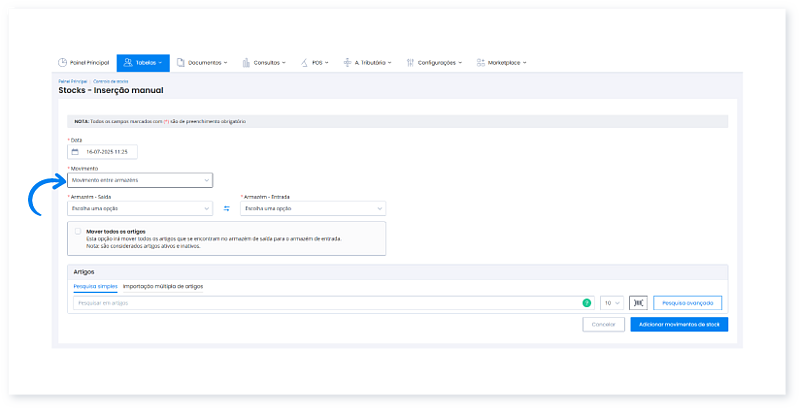800x409 pixels.
Task: Expand the 'Armazém - Saída' dropdown
Action: pyautogui.click(x=140, y=208)
